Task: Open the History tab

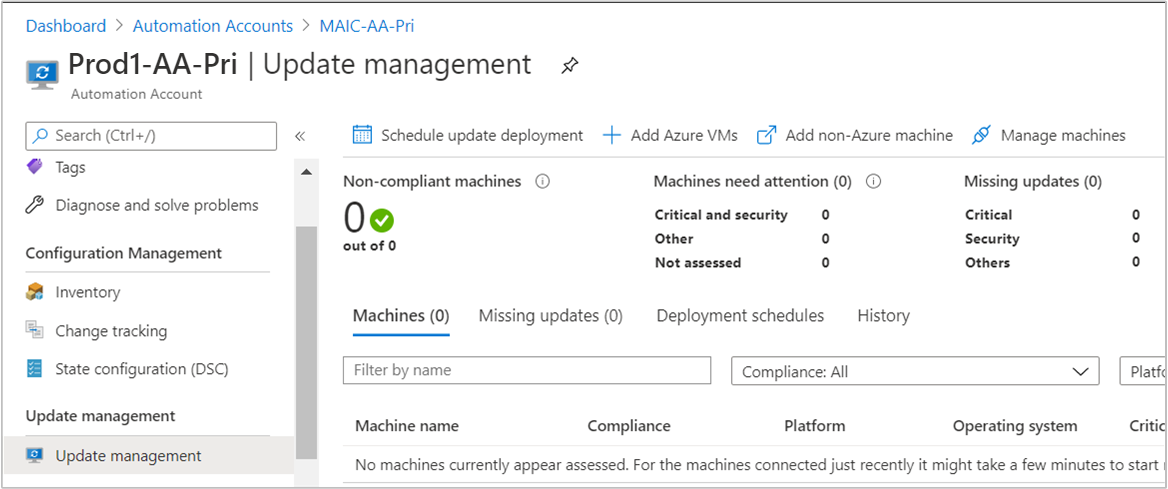Action: pyautogui.click(x=883, y=316)
